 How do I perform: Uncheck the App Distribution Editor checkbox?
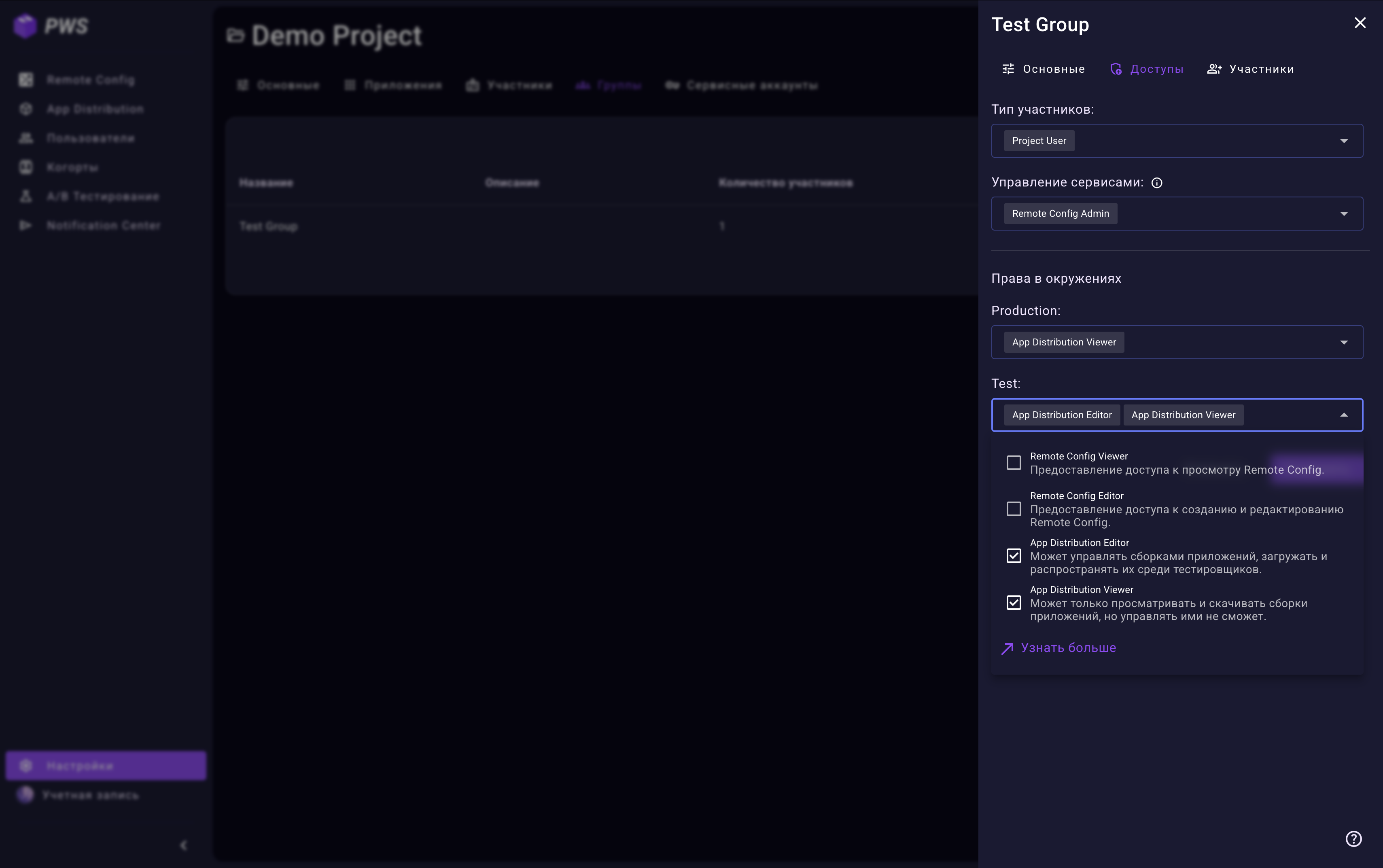click(x=1014, y=556)
